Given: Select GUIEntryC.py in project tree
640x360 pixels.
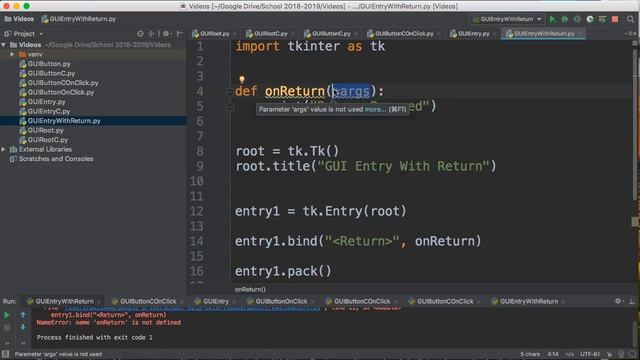Looking at the screenshot, I should pos(49,111).
